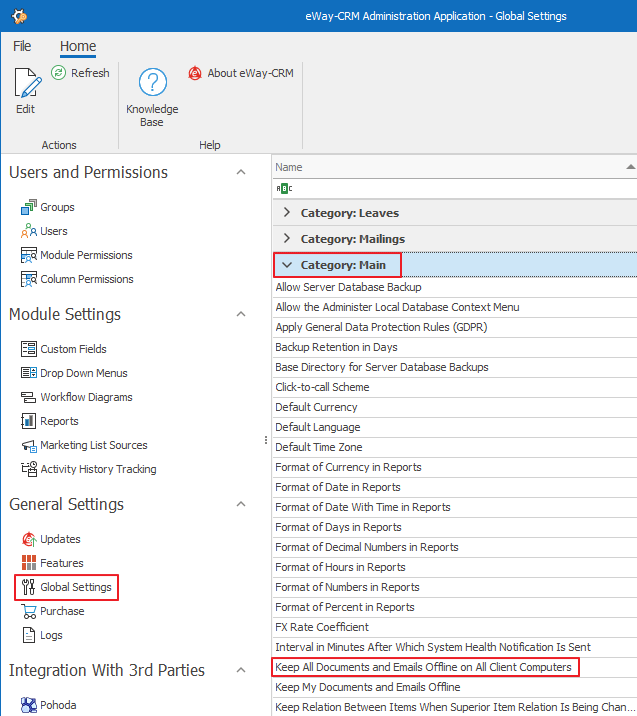Click the eWay-CRM app icon in title bar
Viewport: 637px width, 716px height.
[19, 16]
